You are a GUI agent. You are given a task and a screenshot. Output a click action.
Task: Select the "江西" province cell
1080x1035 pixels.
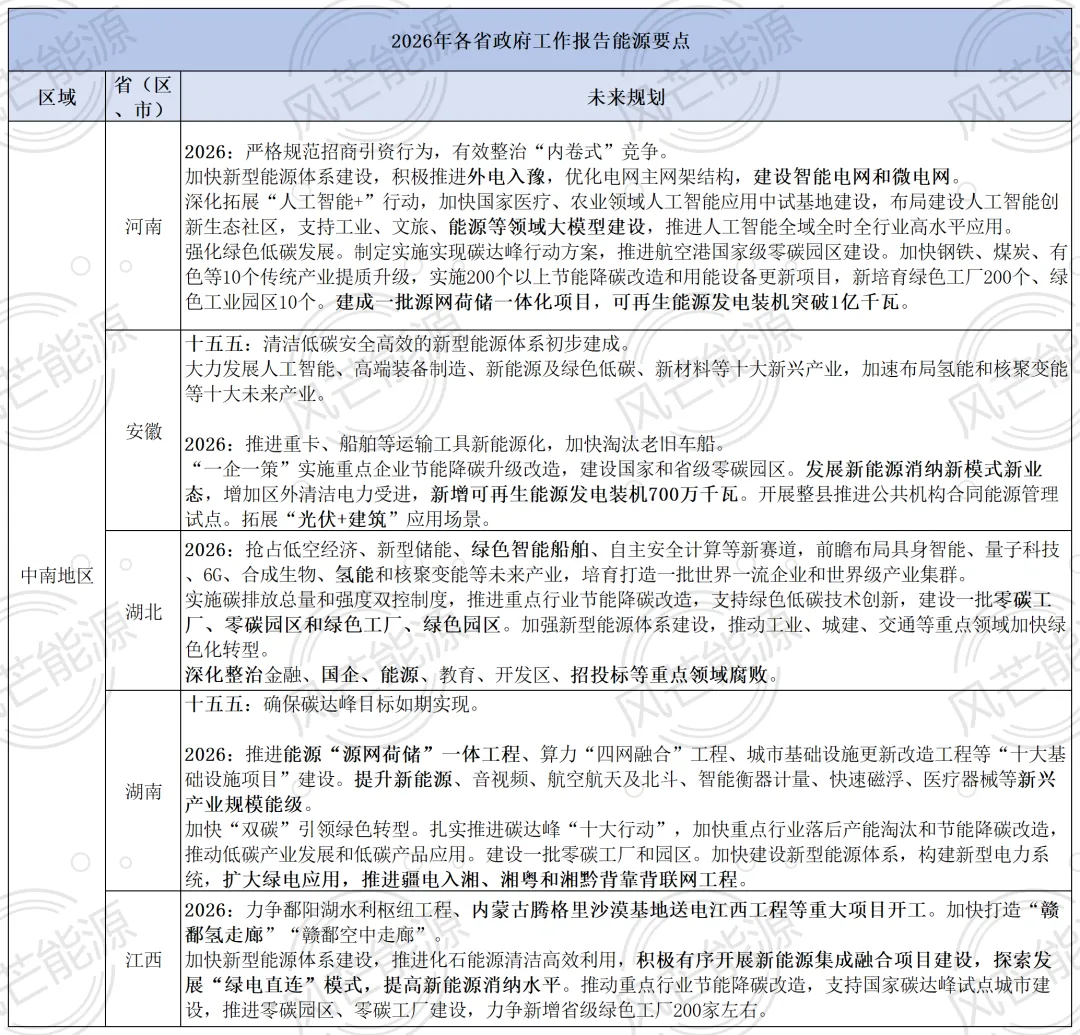coord(143,959)
